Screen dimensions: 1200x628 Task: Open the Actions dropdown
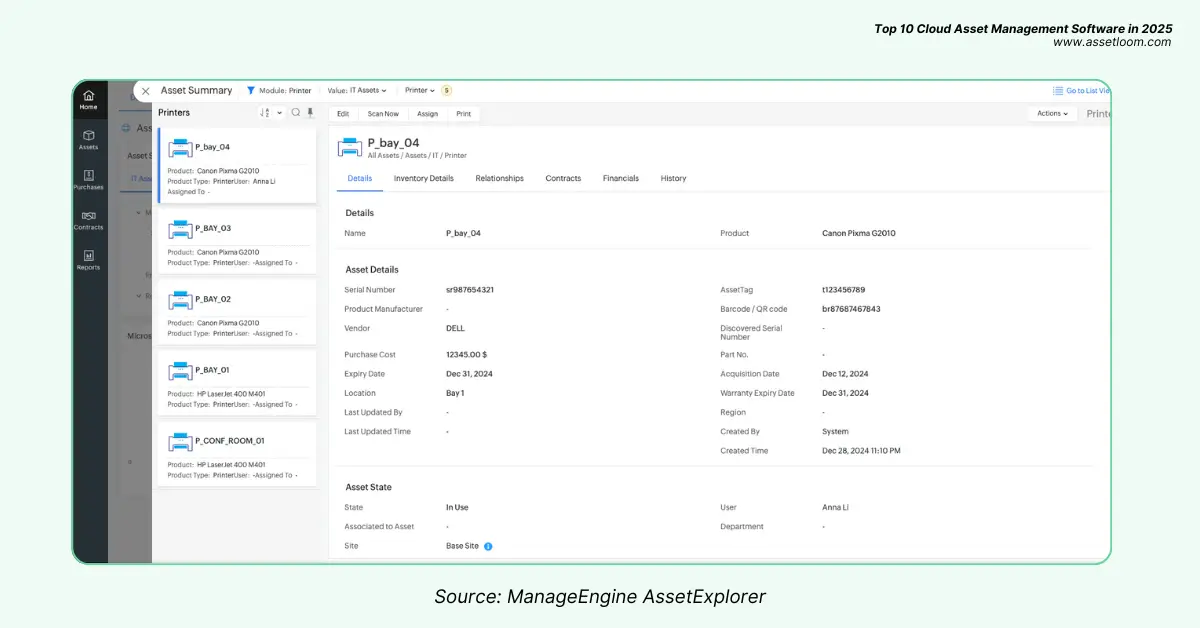1052,113
